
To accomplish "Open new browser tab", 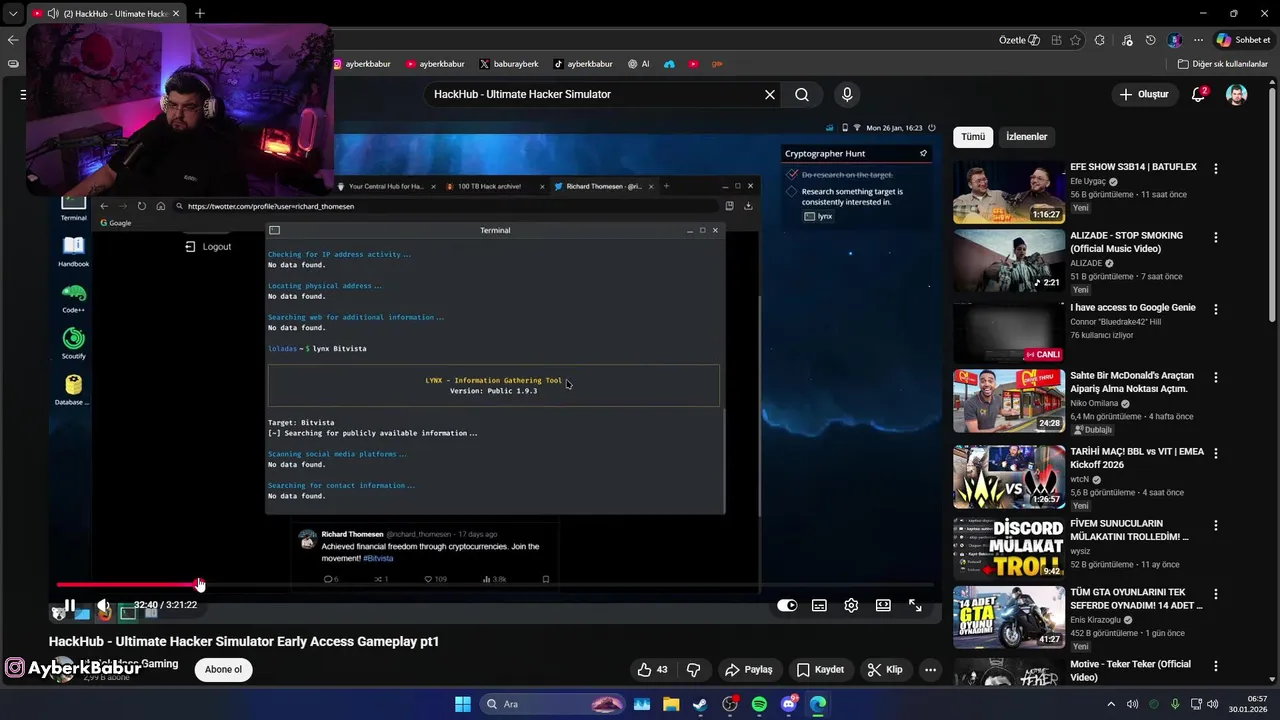I will tap(200, 13).
